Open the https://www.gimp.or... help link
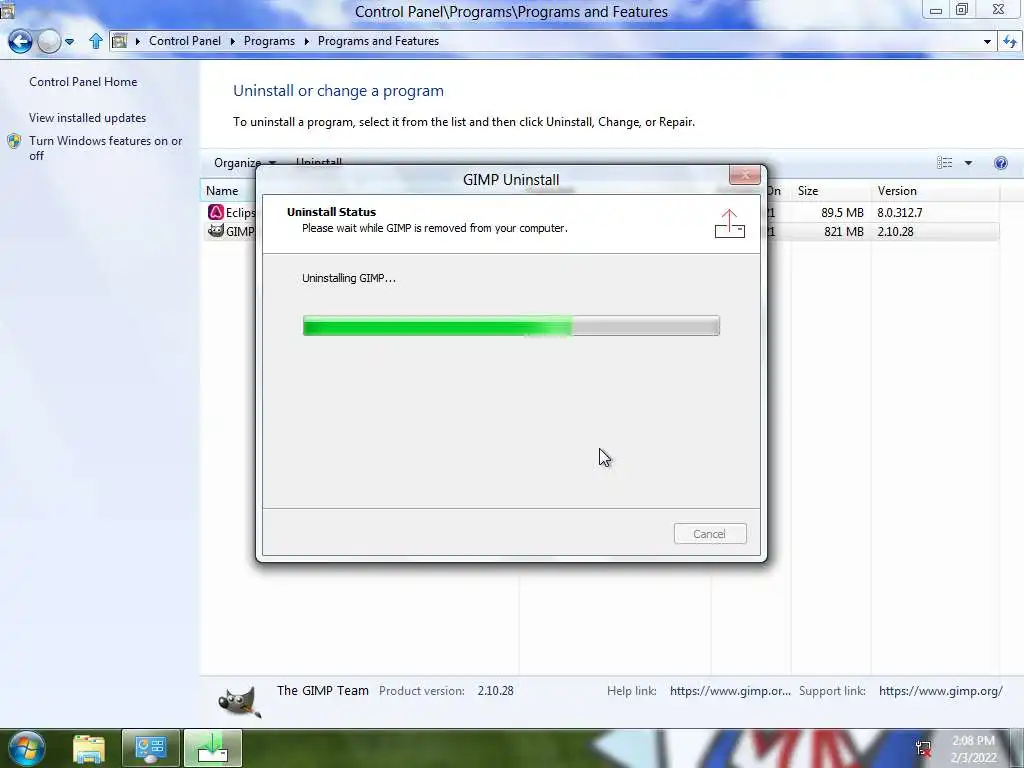The height and width of the screenshot is (768, 1024). click(x=730, y=690)
